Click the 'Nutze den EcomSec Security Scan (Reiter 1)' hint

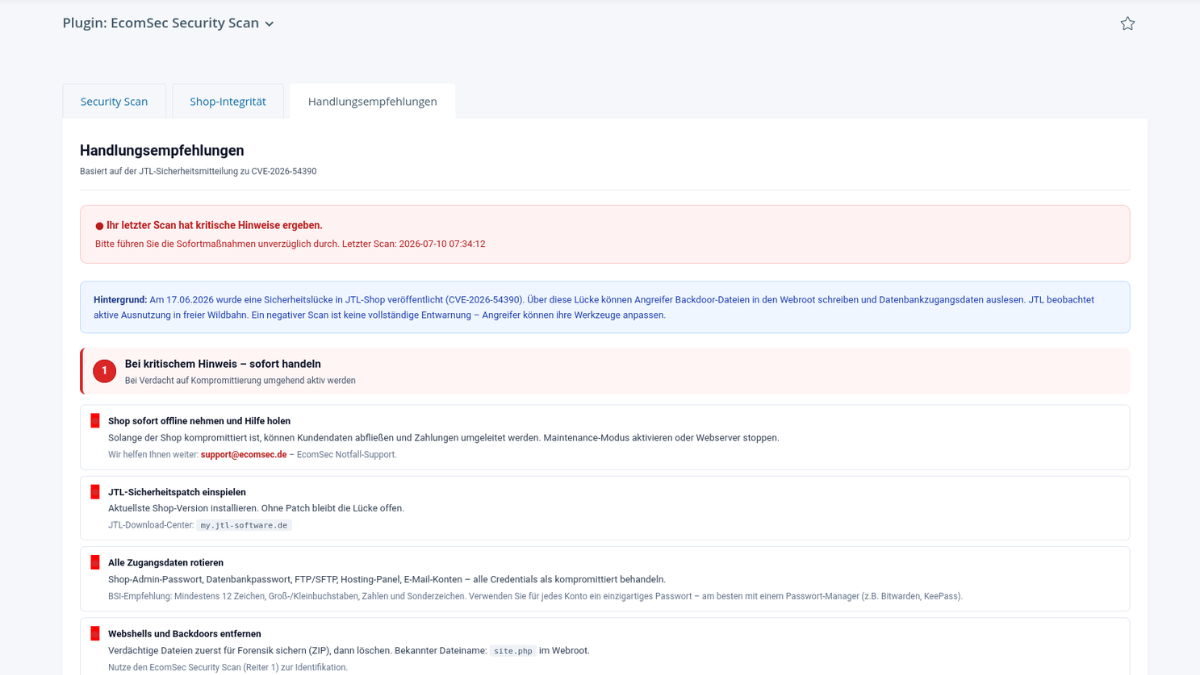click(x=228, y=667)
